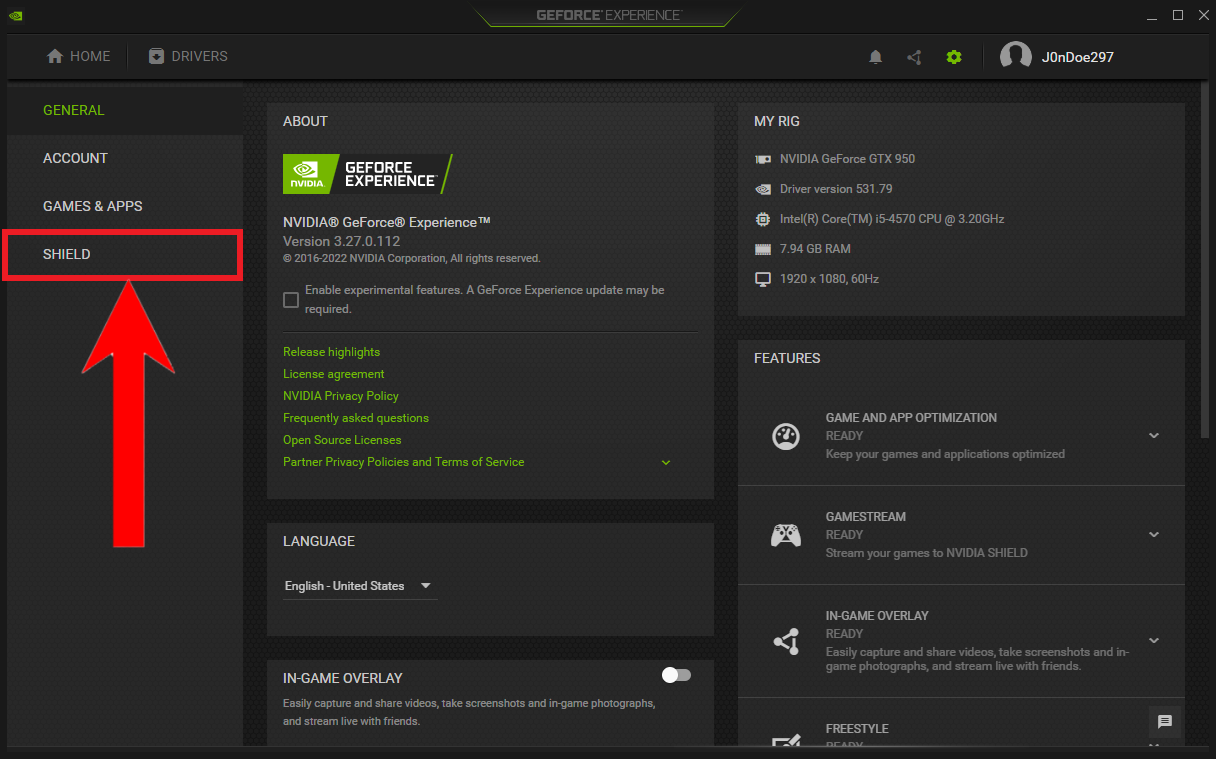This screenshot has width=1216, height=759.
Task: Click the Version 3.27.0.112 text
Action: (341, 241)
